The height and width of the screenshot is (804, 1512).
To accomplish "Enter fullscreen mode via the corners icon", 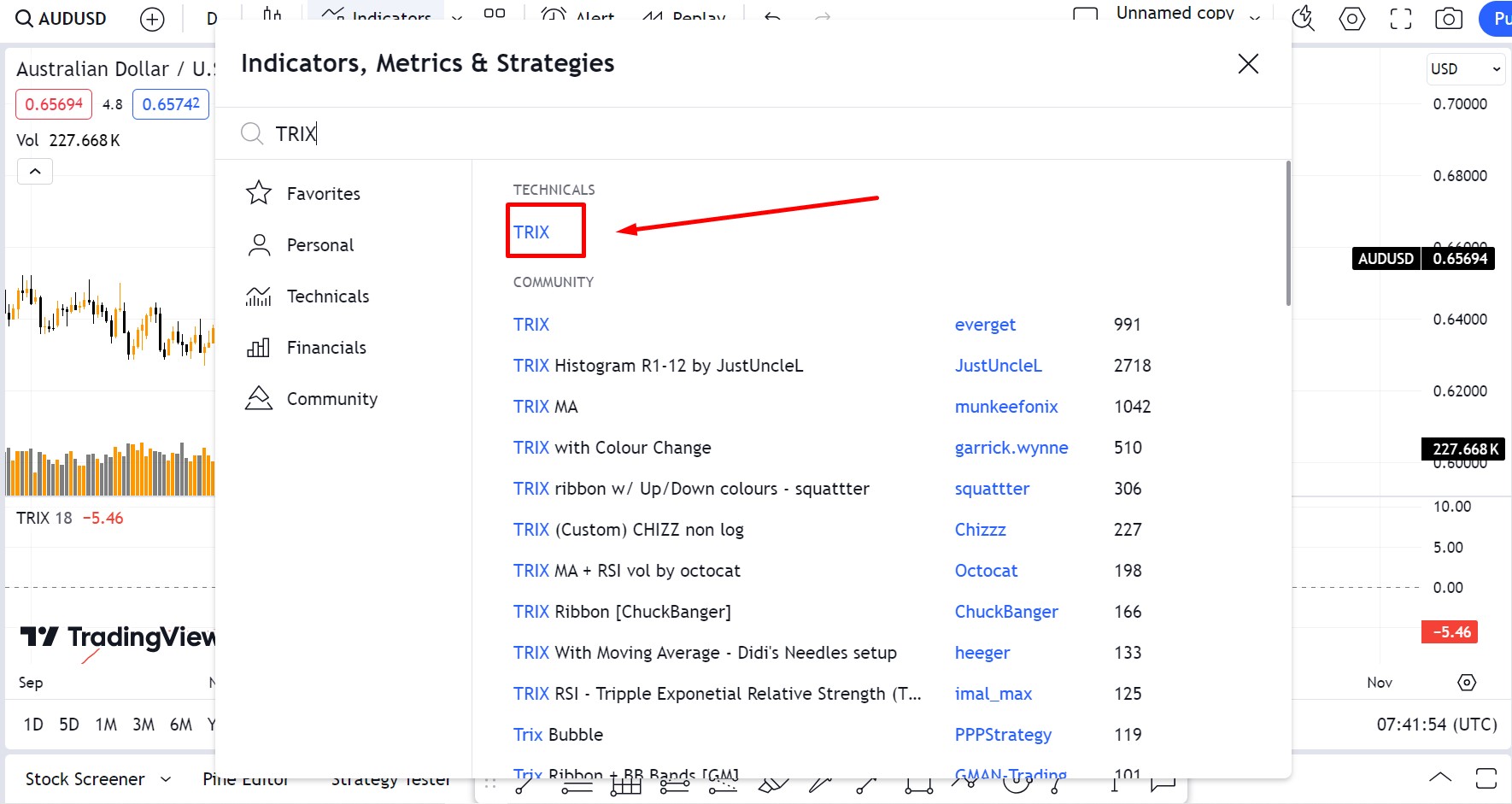I will pos(1401,19).
